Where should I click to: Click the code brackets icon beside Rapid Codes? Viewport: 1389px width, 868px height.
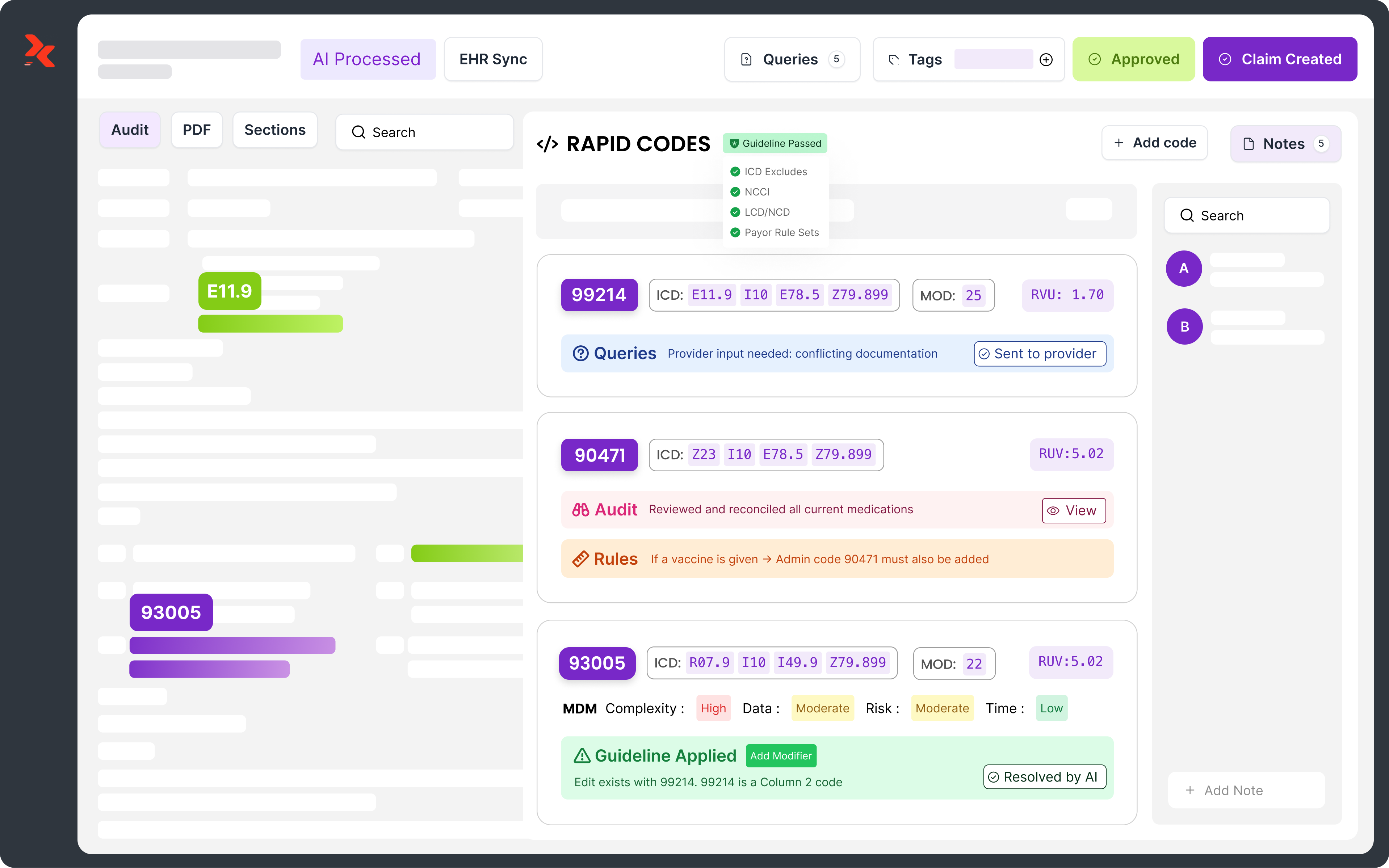tap(547, 144)
